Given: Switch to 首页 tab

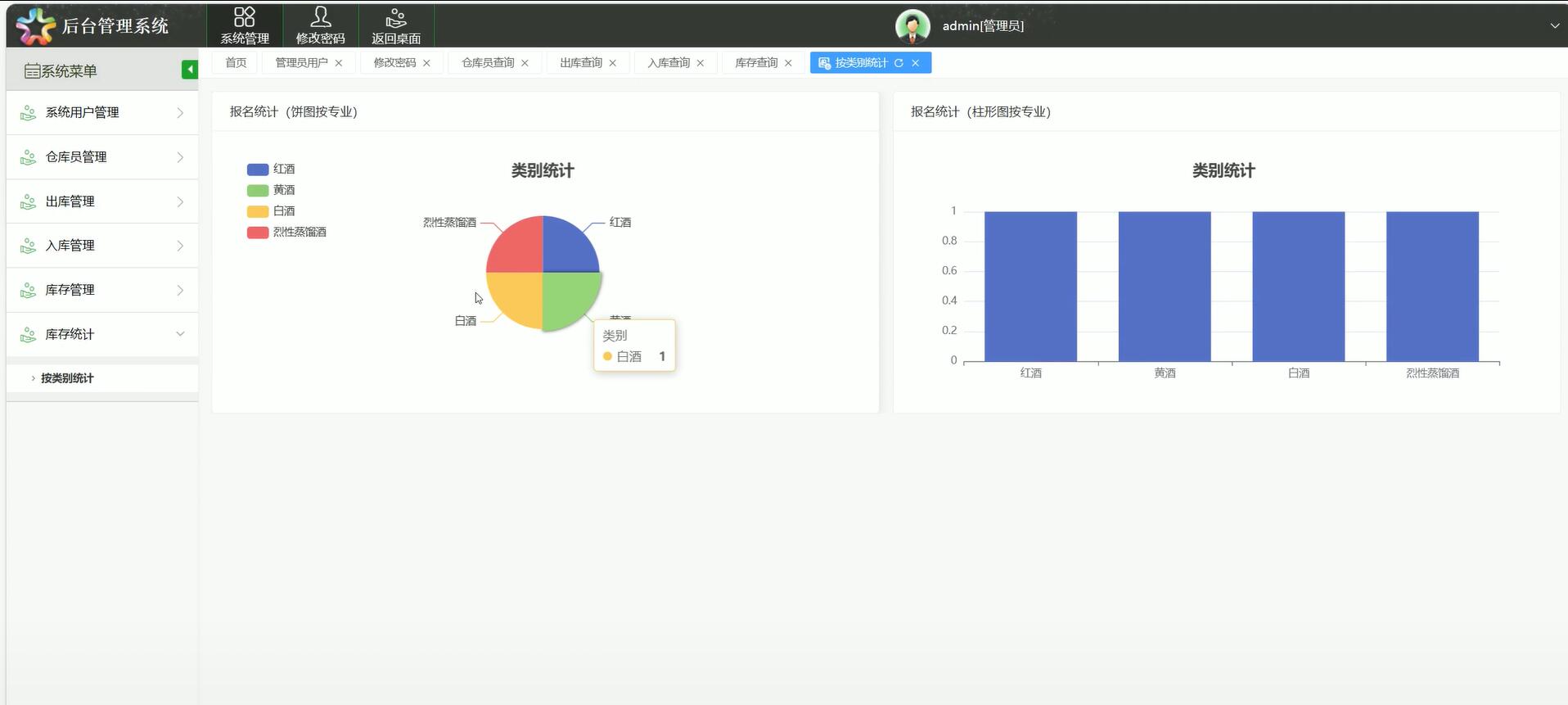Looking at the screenshot, I should tap(236, 63).
